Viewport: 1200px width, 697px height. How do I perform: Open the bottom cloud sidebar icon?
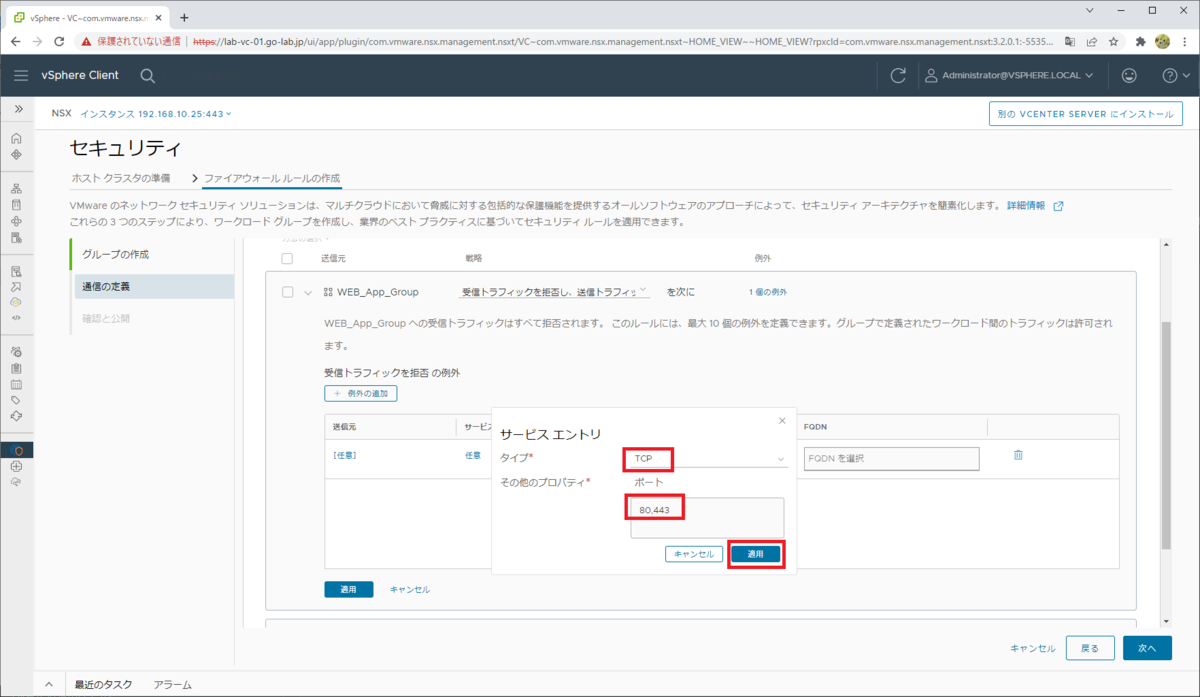click(16, 482)
